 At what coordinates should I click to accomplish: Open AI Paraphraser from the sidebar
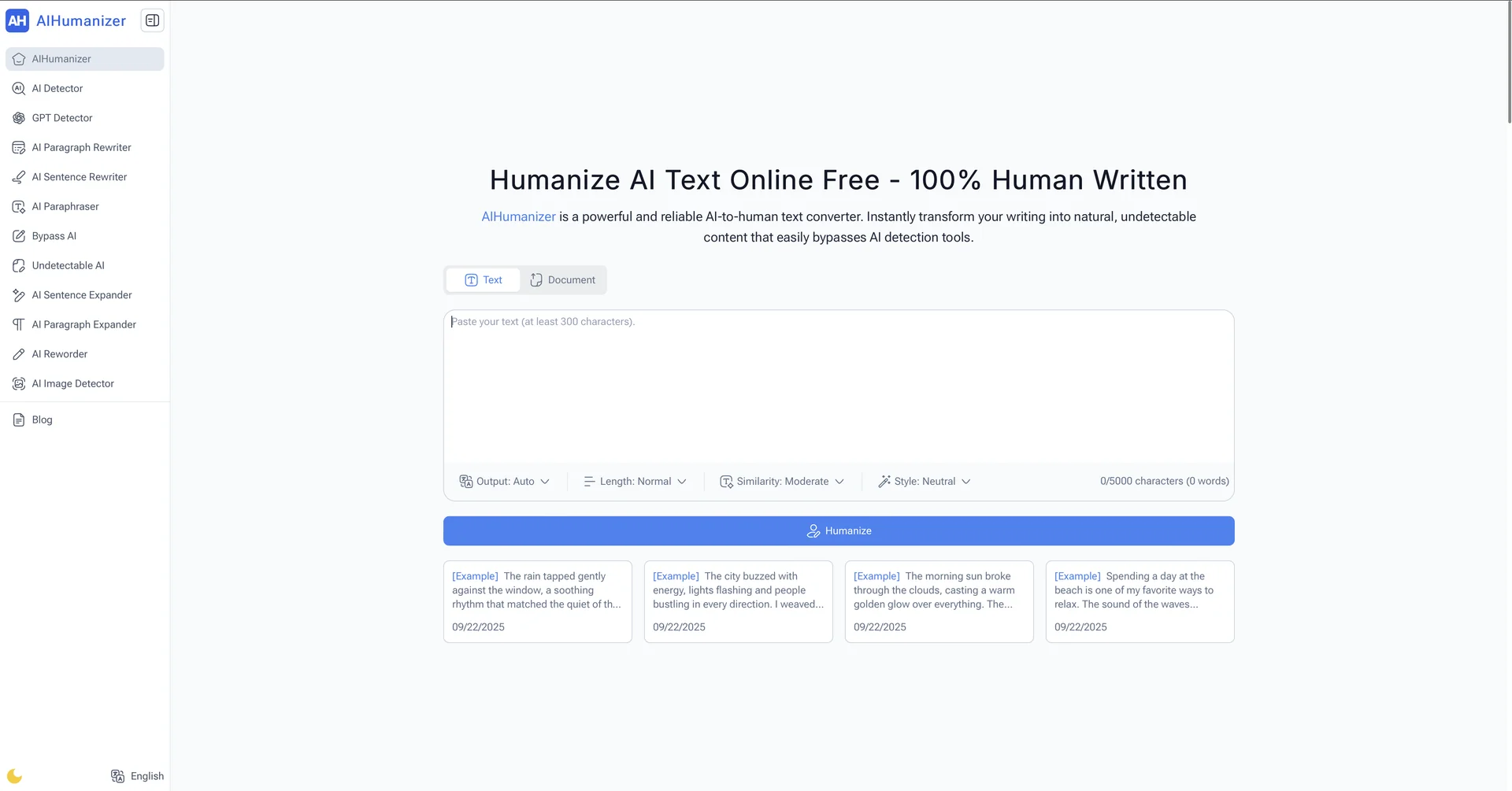(x=85, y=206)
